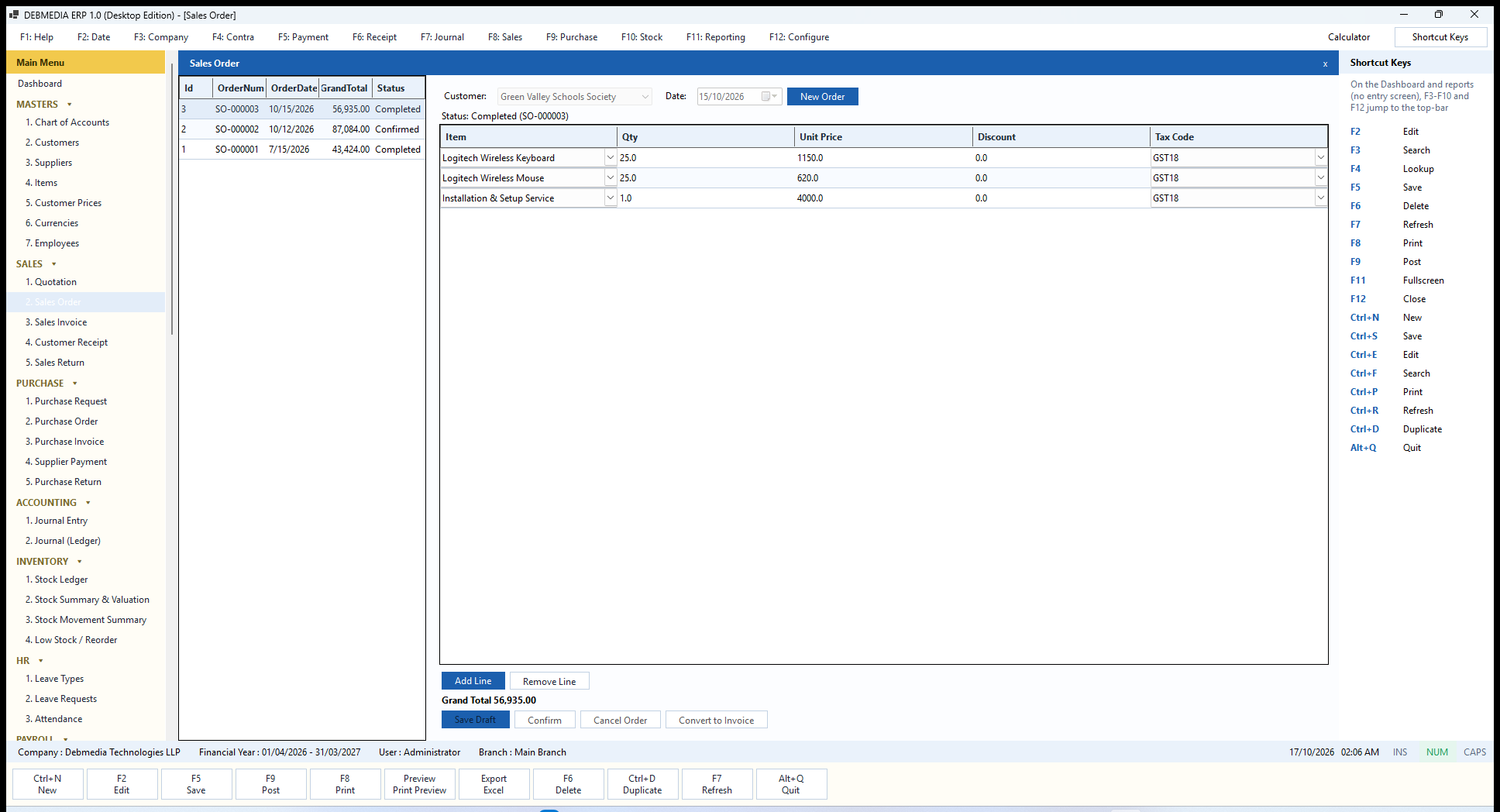Collapse the MASTERS section
Viewport: 1500px width, 812px height.
point(70,105)
